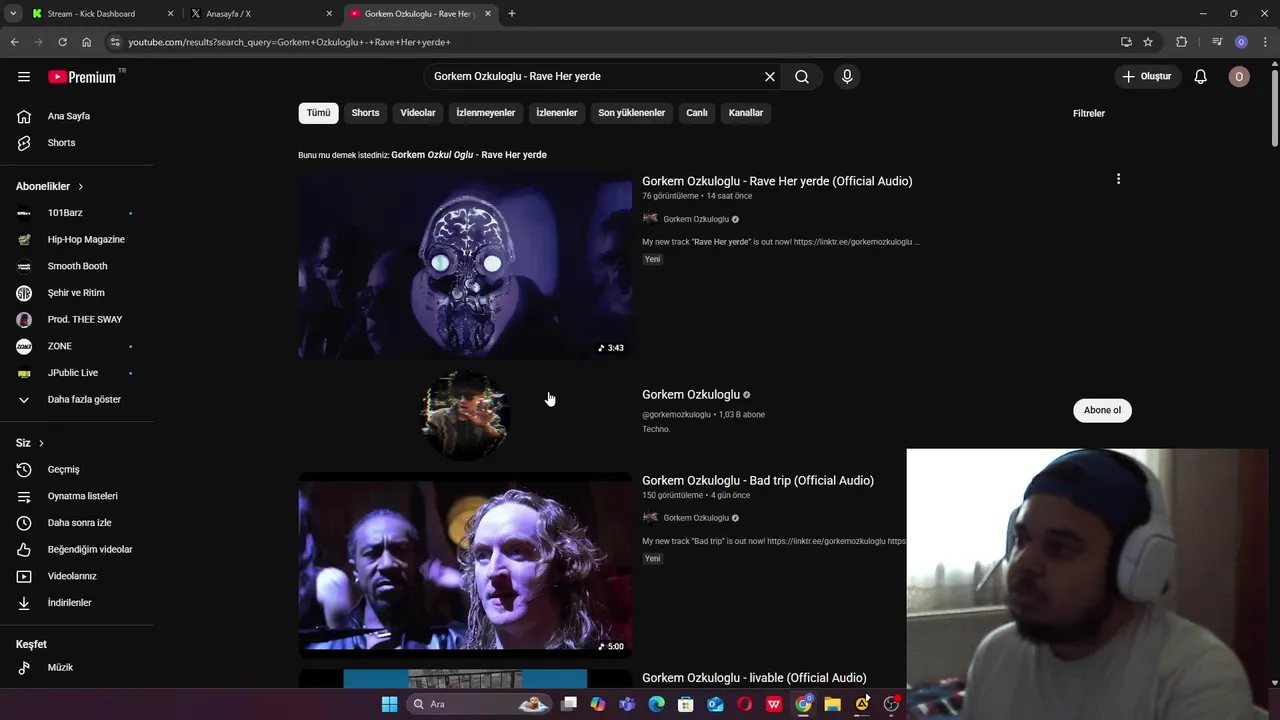Screen dimensions: 1280x720
Task: Open three-dot menu for Rave Her yerde video
Action: (x=1118, y=179)
